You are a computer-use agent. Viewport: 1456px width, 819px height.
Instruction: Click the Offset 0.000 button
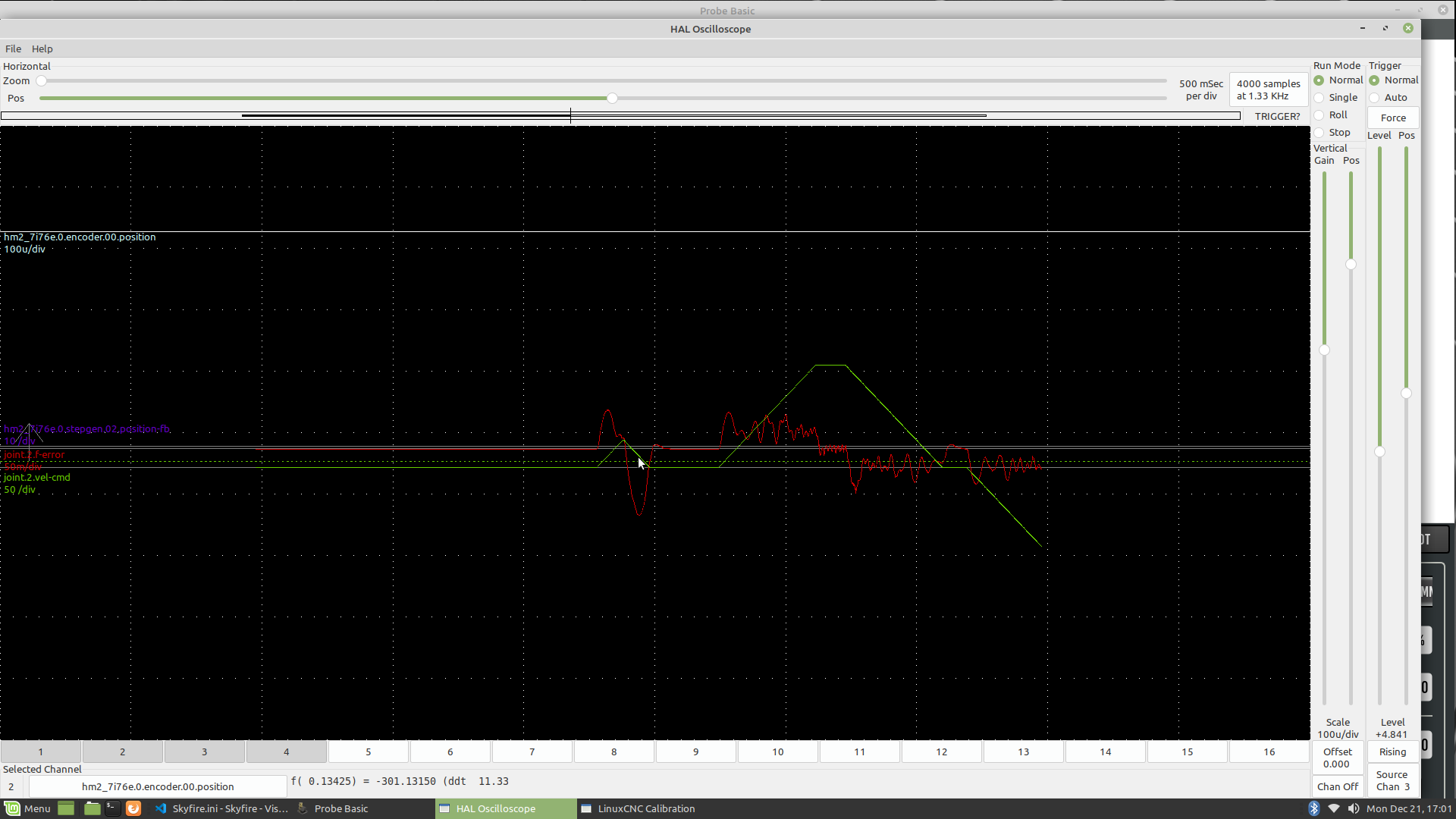pyautogui.click(x=1338, y=758)
